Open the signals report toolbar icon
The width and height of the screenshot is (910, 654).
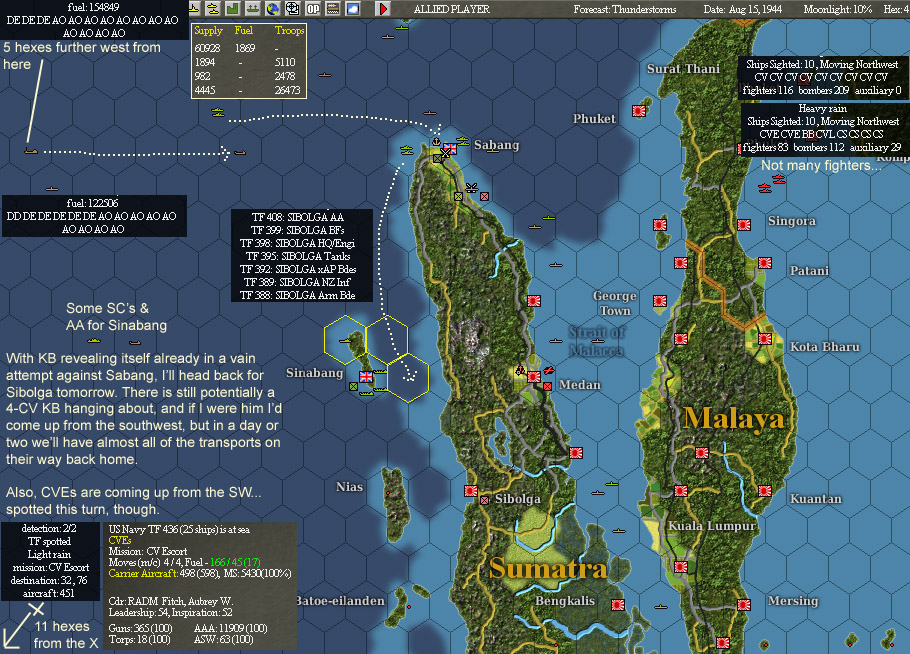(x=333, y=9)
